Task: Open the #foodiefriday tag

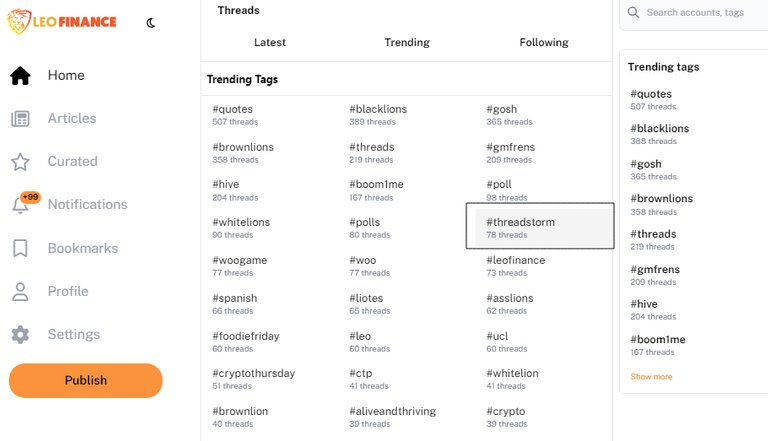Action: (x=245, y=342)
